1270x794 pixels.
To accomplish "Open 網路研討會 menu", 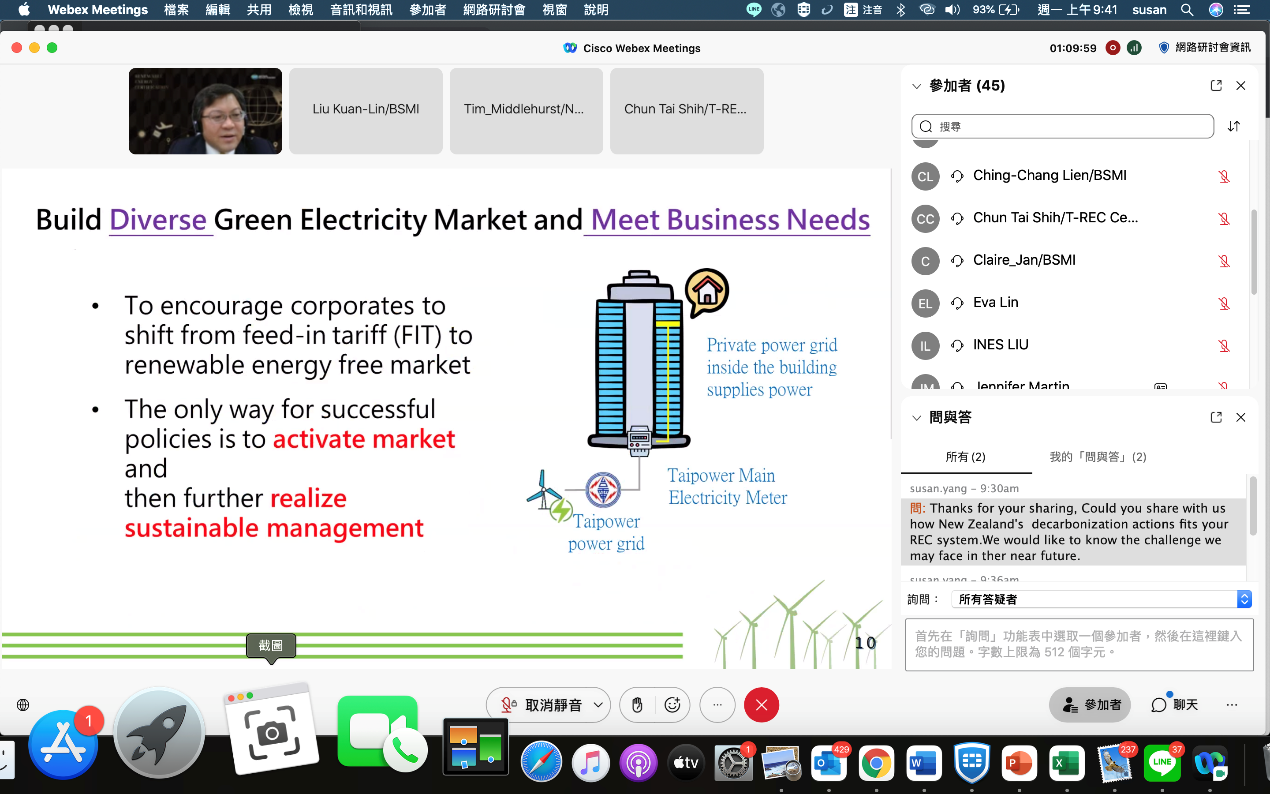I will click(496, 10).
